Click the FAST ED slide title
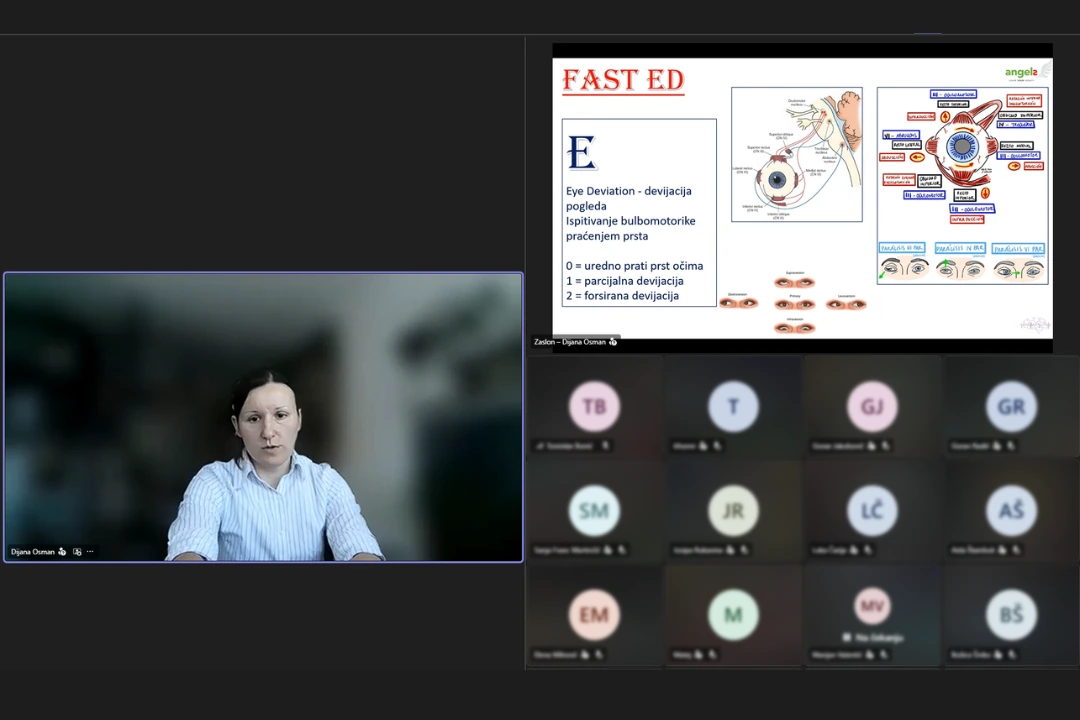Image resolution: width=1080 pixels, height=720 pixels. click(x=623, y=80)
